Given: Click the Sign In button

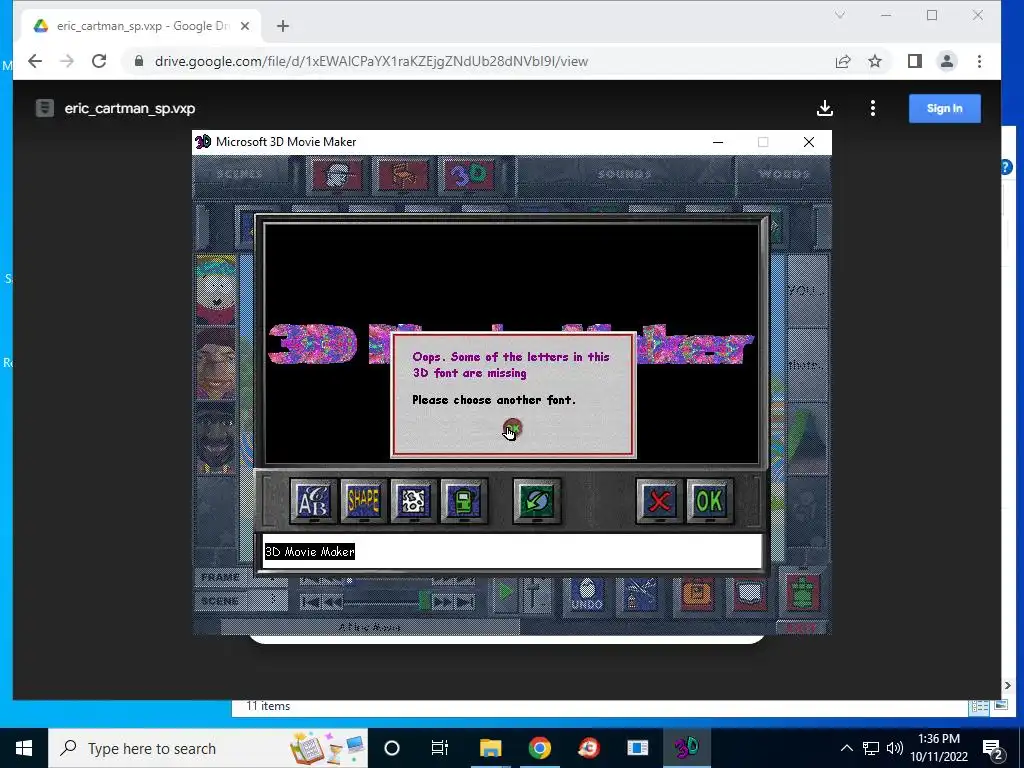Looking at the screenshot, I should pyautogui.click(x=944, y=108).
